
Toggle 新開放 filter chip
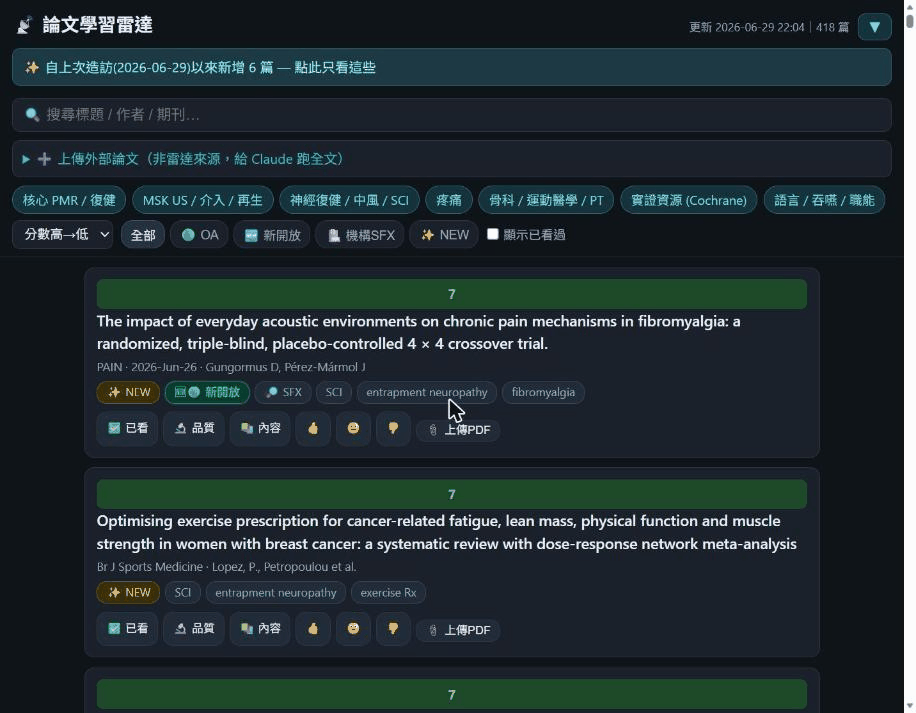coord(272,235)
